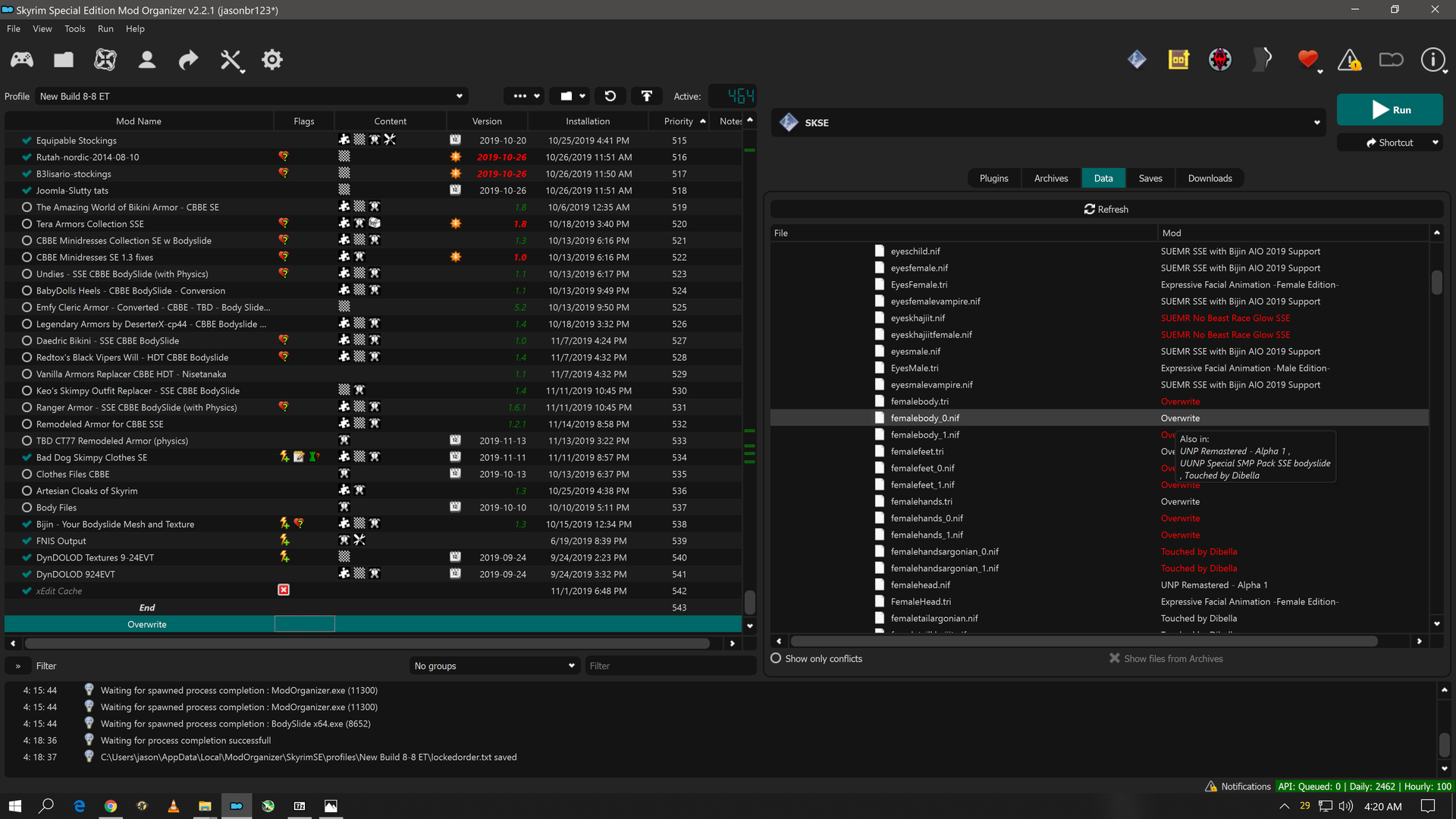Screen dimensions: 1456x819
Task: Sort by the Mod Name column header
Action: 139,121
